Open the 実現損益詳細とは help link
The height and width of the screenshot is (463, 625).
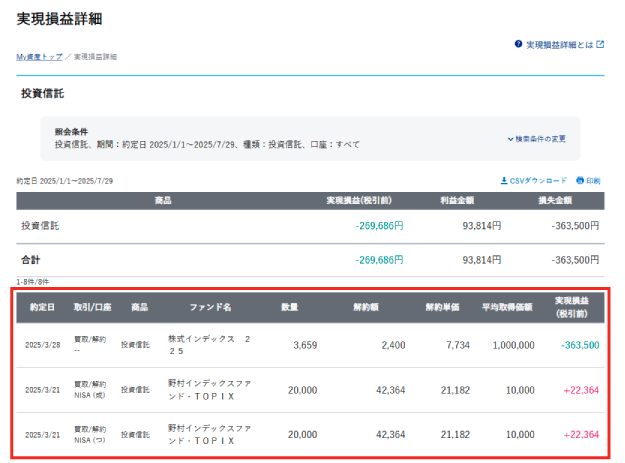558,45
